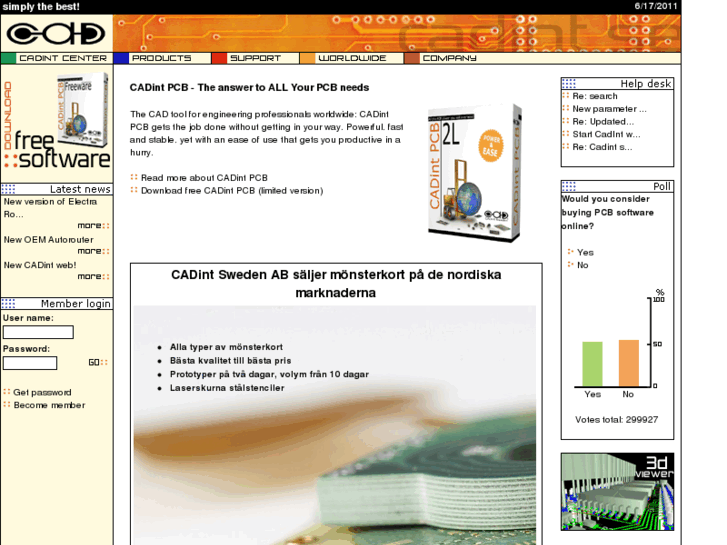The height and width of the screenshot is (545, 727).
Task: Click the date 6/17/2011 in header
Action: pyautogui.click(x=656, y=6)
